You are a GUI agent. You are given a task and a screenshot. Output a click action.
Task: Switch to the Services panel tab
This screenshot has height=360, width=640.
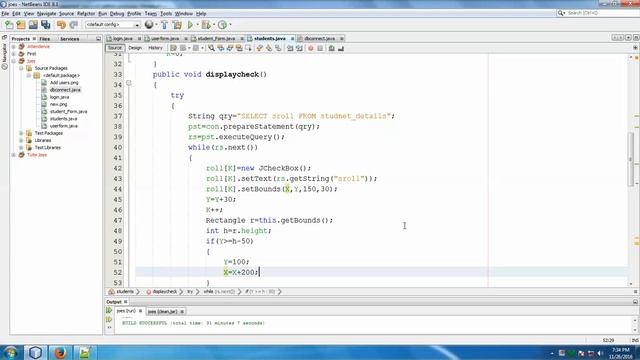[x=69, y=39]
